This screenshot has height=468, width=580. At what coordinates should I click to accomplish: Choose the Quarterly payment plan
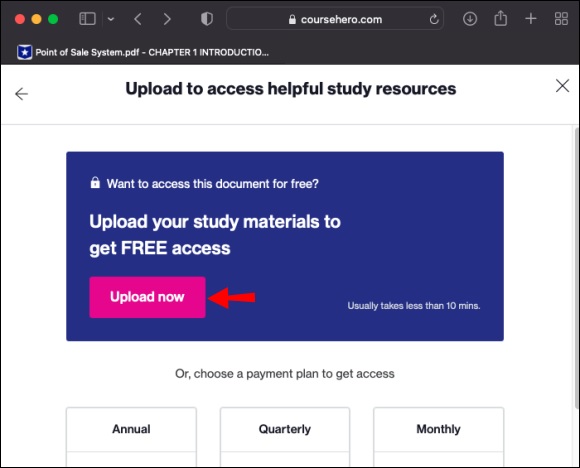tap(285, 429)
